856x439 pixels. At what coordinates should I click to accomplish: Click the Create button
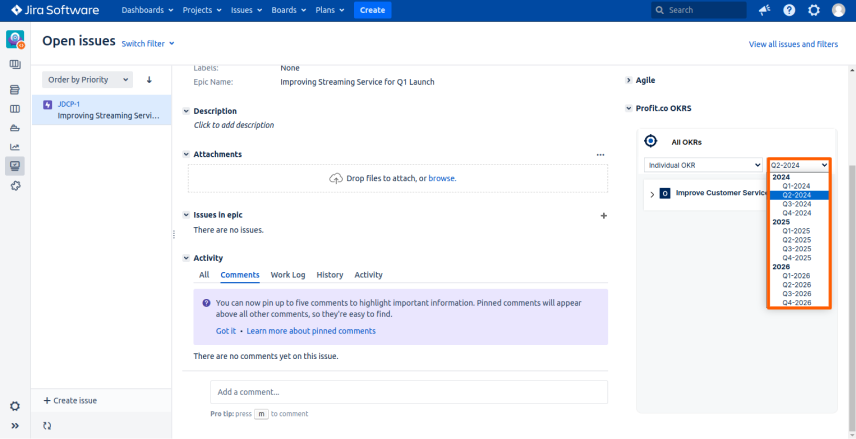tap(372, 10)
